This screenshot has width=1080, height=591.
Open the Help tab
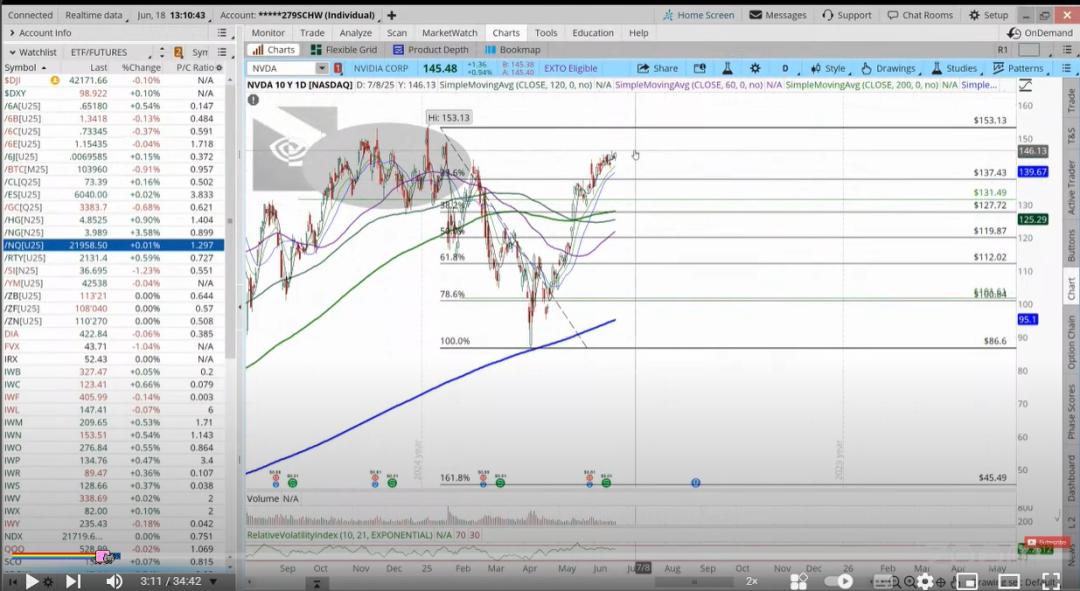pyautogui.click(x=638, y=32)
